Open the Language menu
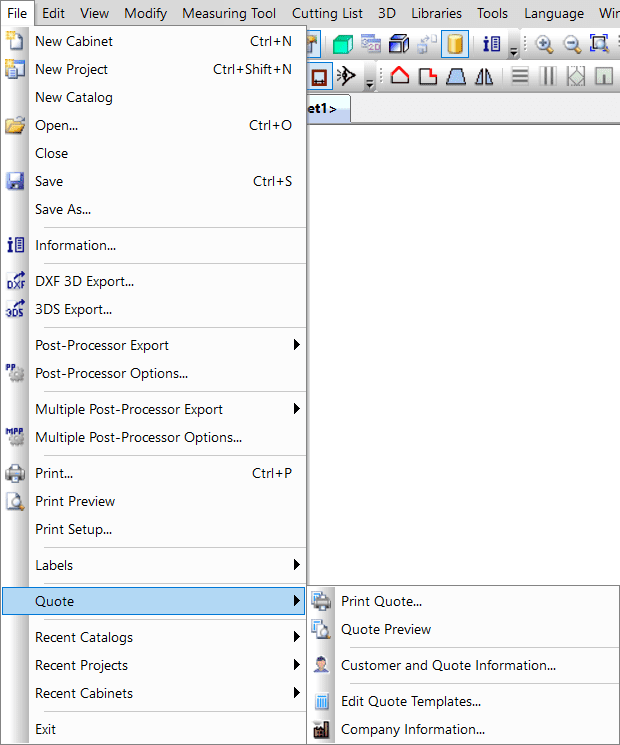Image resolution: width=620 pixels, height=745 pixels. 554,13
